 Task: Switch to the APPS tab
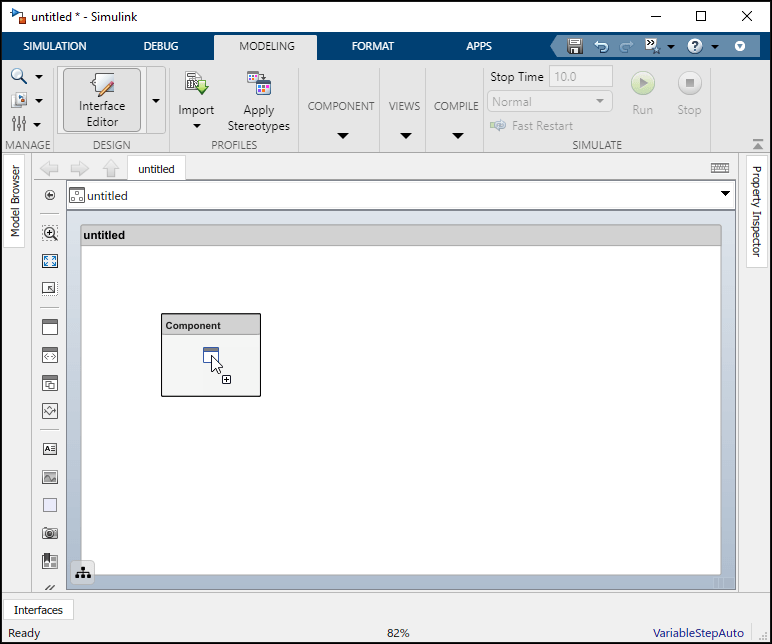(479, 46)
